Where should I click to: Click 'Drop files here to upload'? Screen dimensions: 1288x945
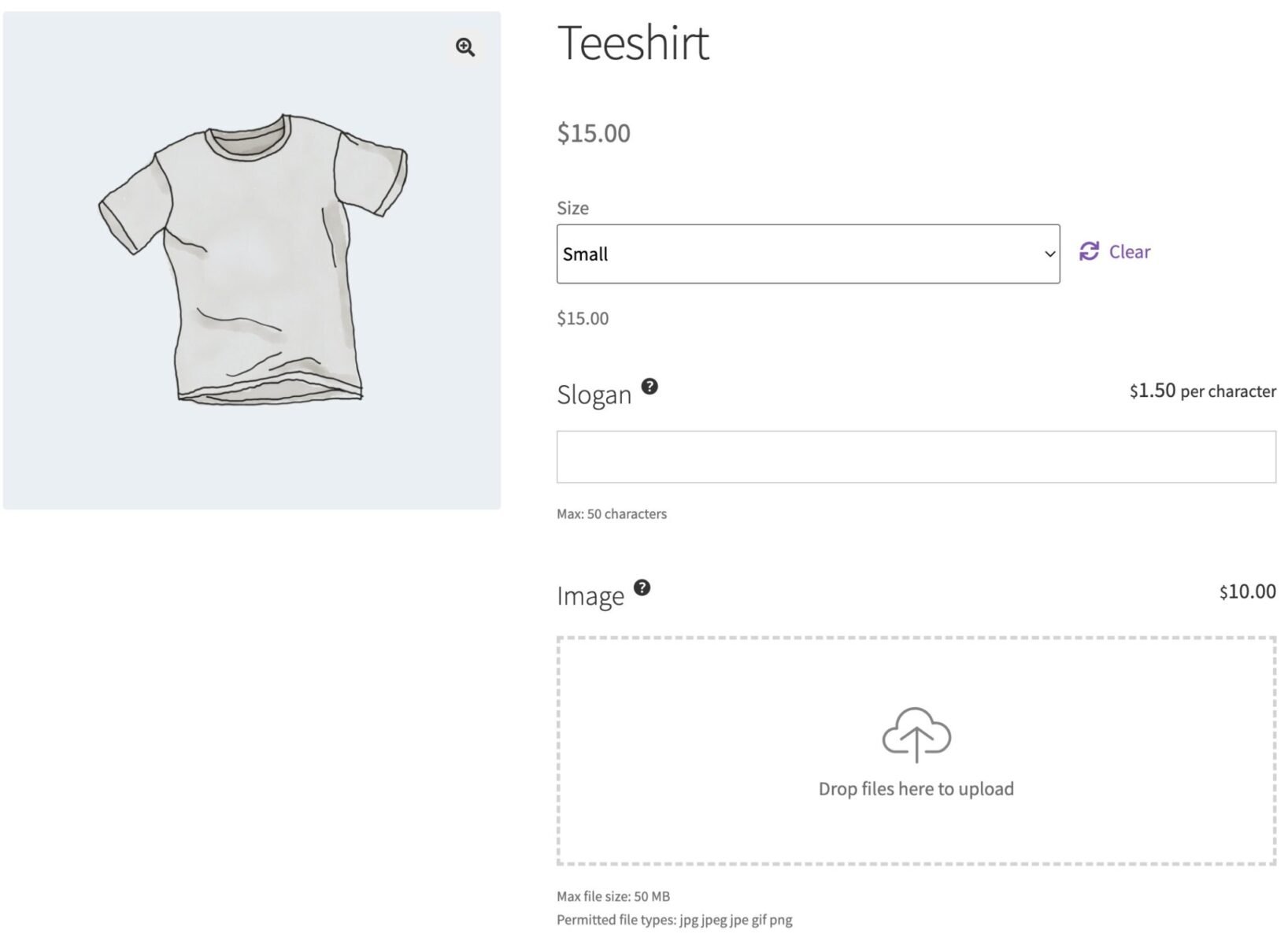pos(916,787)
